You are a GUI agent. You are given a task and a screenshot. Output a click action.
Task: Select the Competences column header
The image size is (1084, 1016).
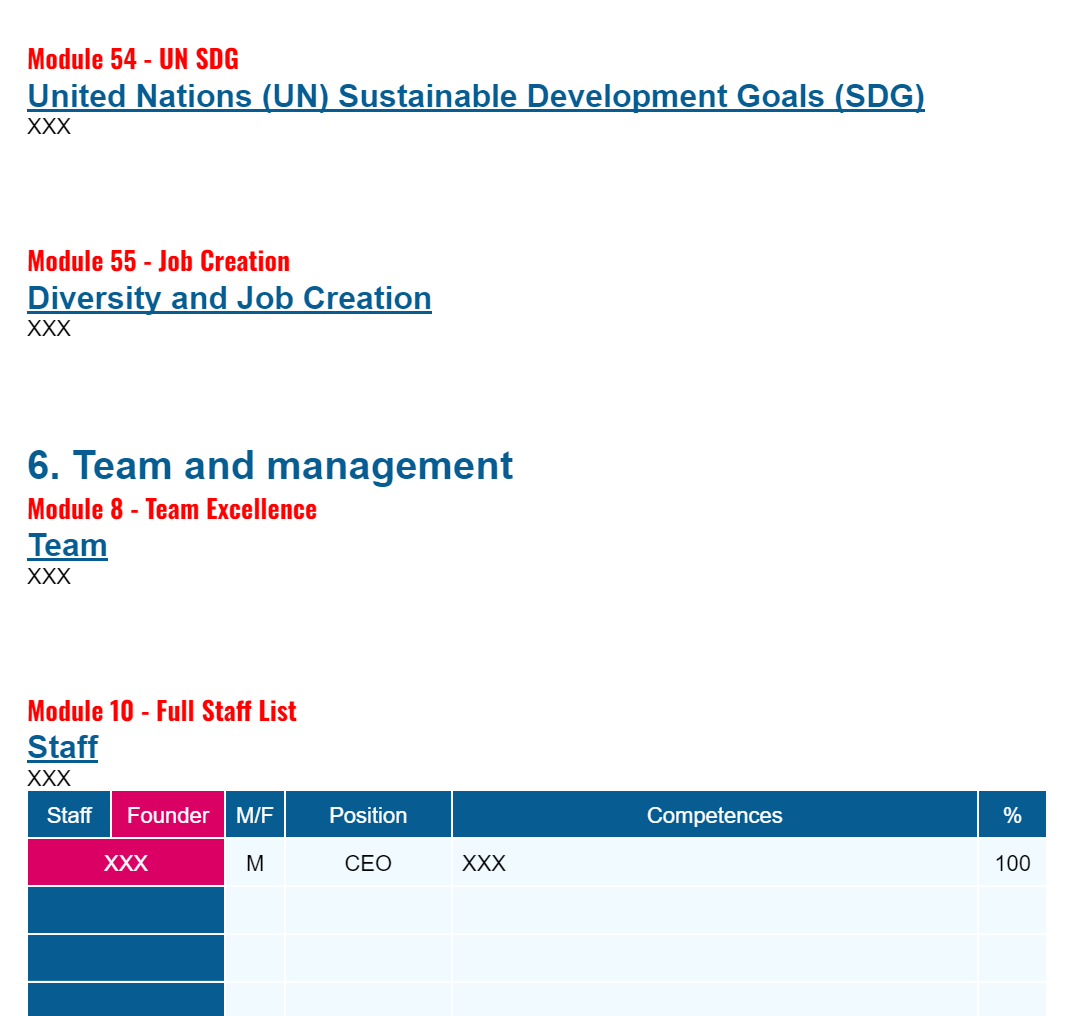[714, 814]
